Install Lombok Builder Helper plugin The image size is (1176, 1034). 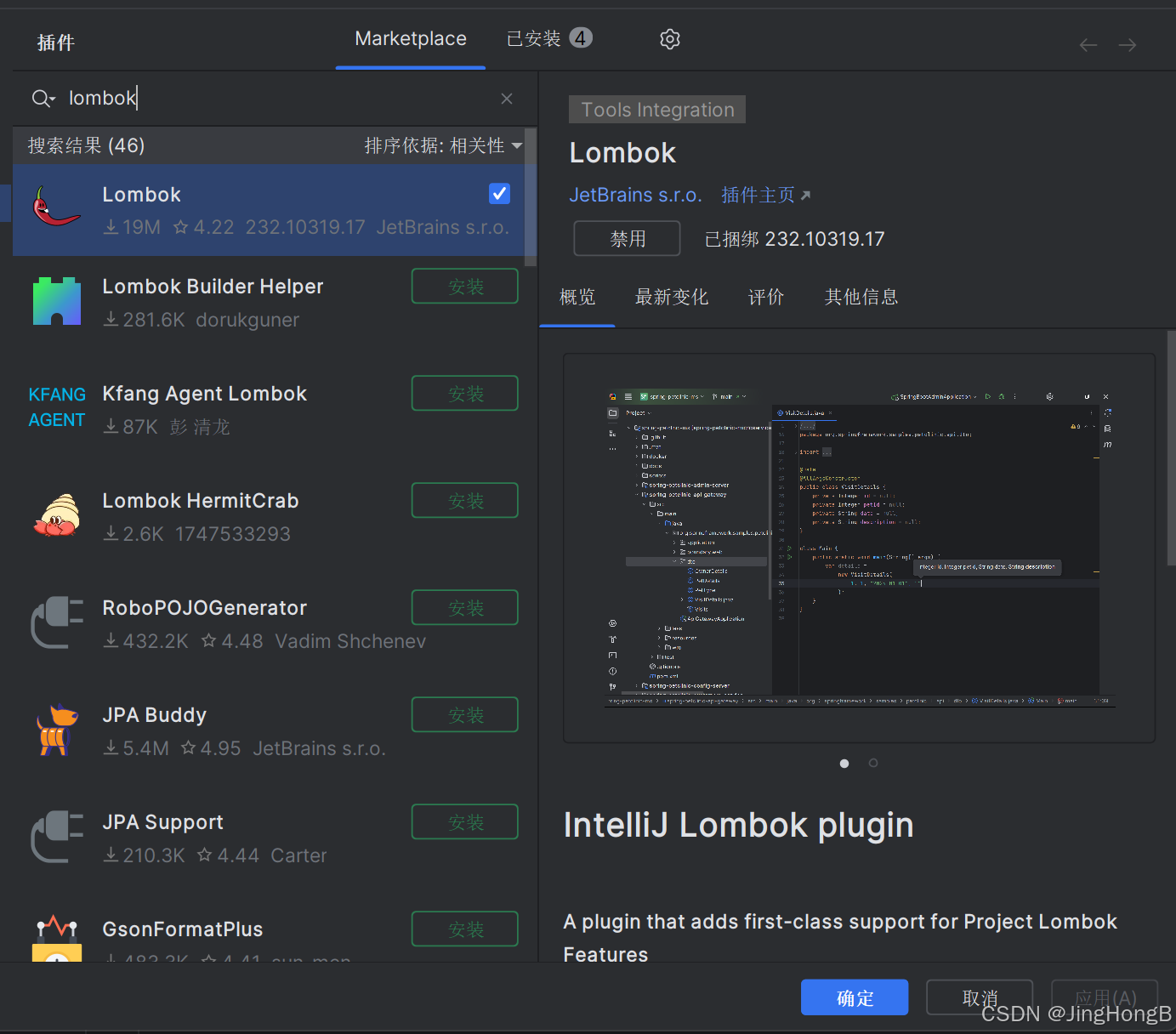pyautogui.click(x=465, y=287)
